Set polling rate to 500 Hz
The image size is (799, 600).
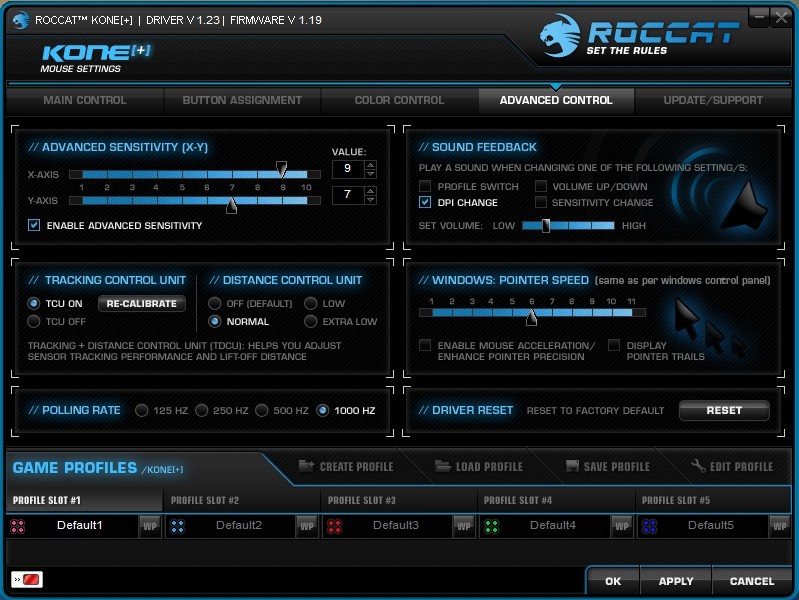(x=262, y=410)
